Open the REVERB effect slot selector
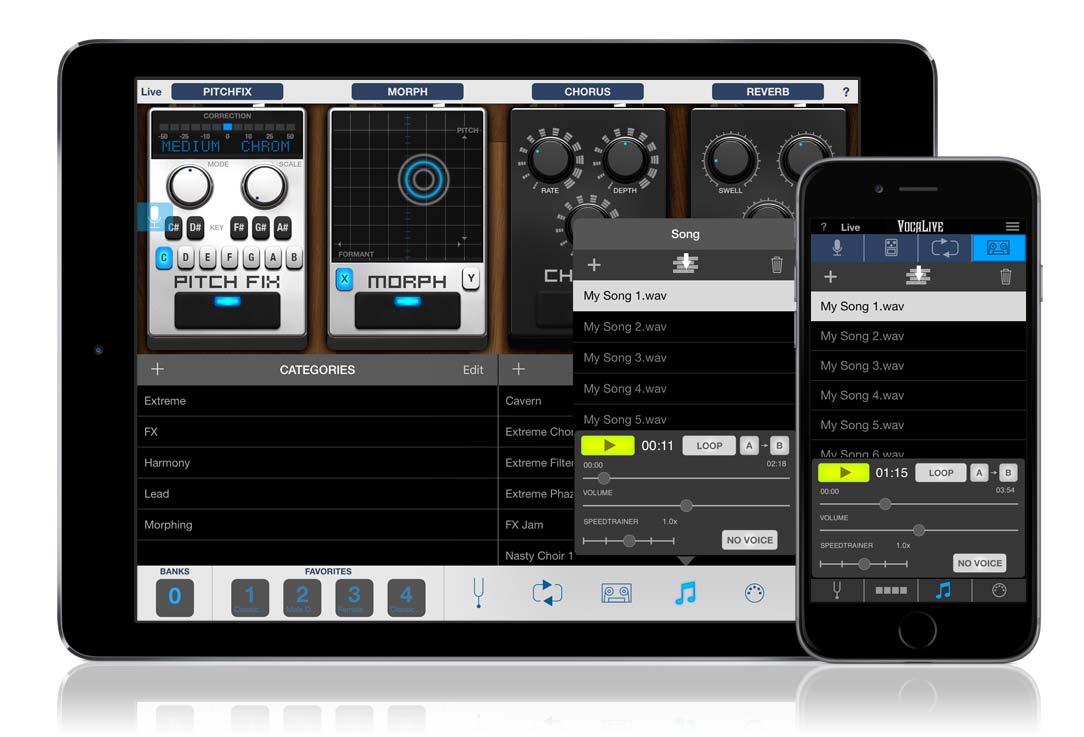 coord(767,92)
